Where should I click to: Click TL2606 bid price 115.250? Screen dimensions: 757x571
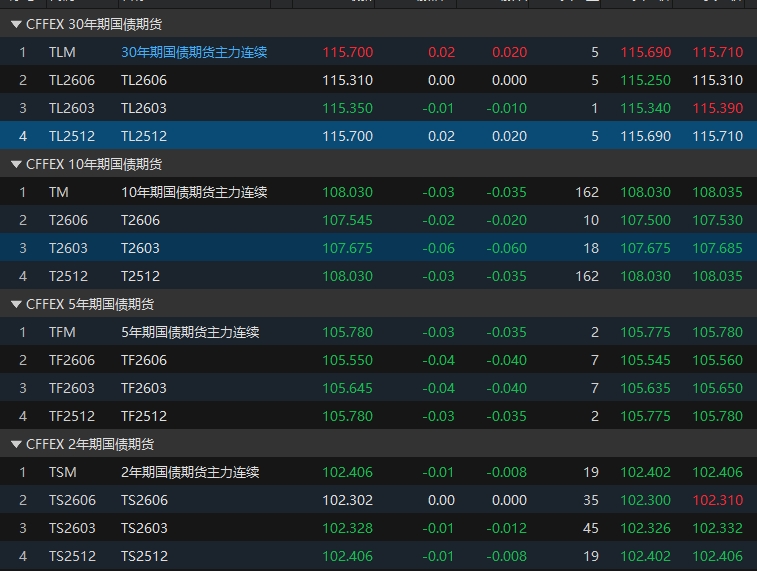pos(645,80)
